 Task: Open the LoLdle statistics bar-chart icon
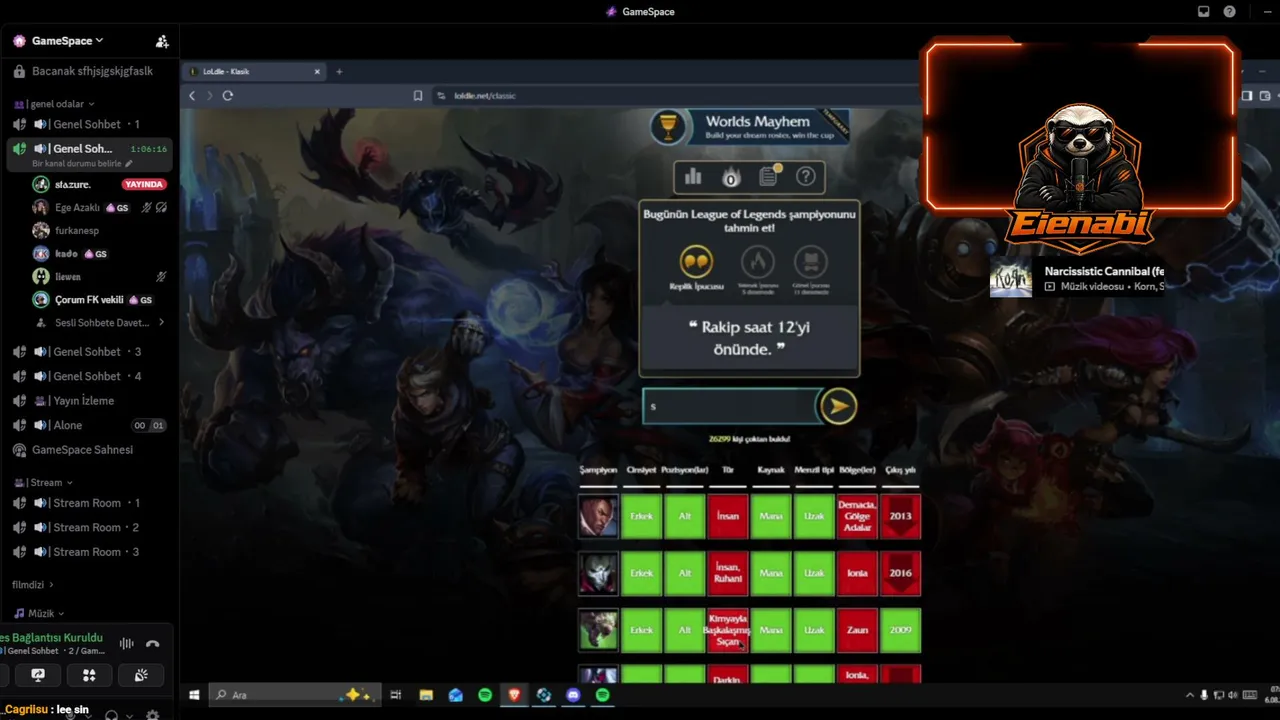[x=693, y=177]
